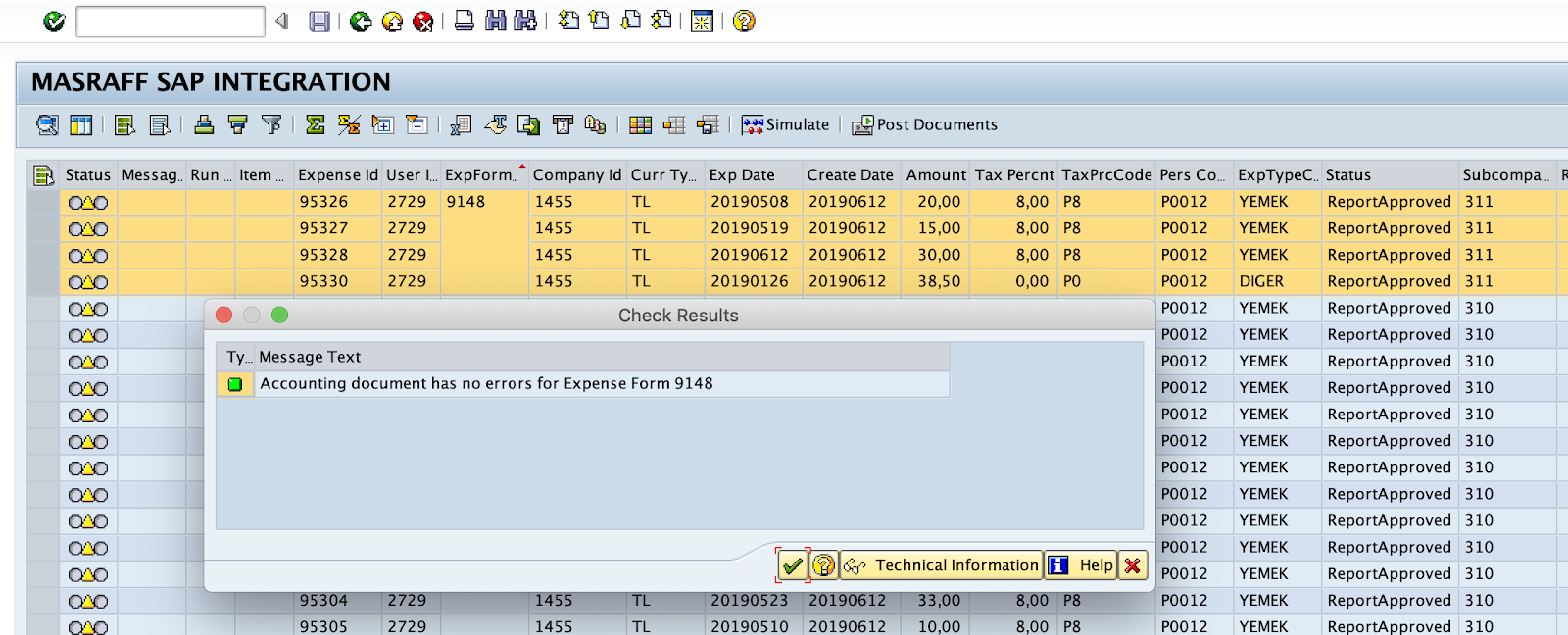
Task: Focus the transaction command field
Action: point(171,22)
